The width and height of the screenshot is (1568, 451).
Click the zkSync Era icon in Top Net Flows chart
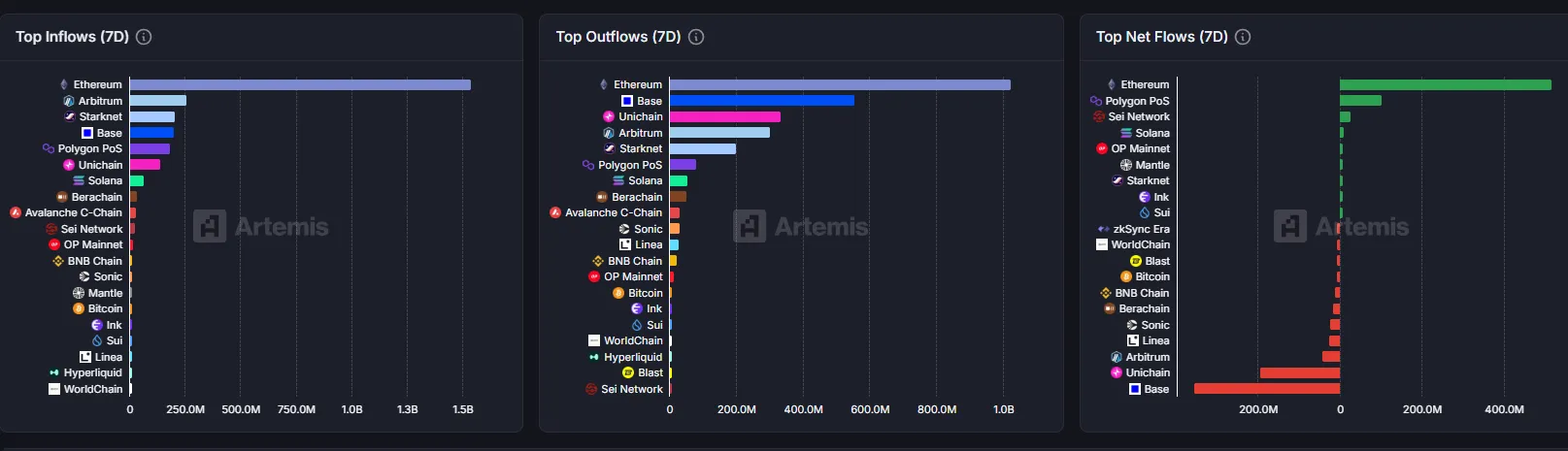(1103, 229)
